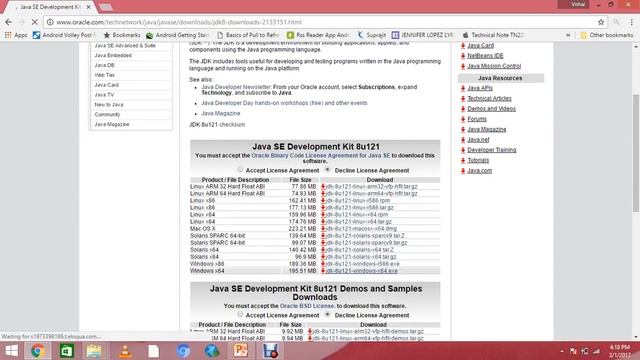Open VLC media player from the taskbar
This screenshot has height=360, width=640.
point(125,351)
